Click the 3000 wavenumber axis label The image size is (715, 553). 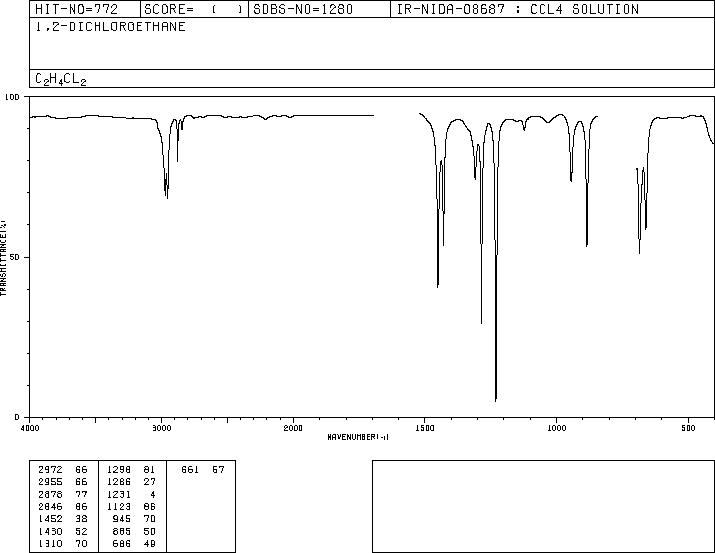pos(161,428)
